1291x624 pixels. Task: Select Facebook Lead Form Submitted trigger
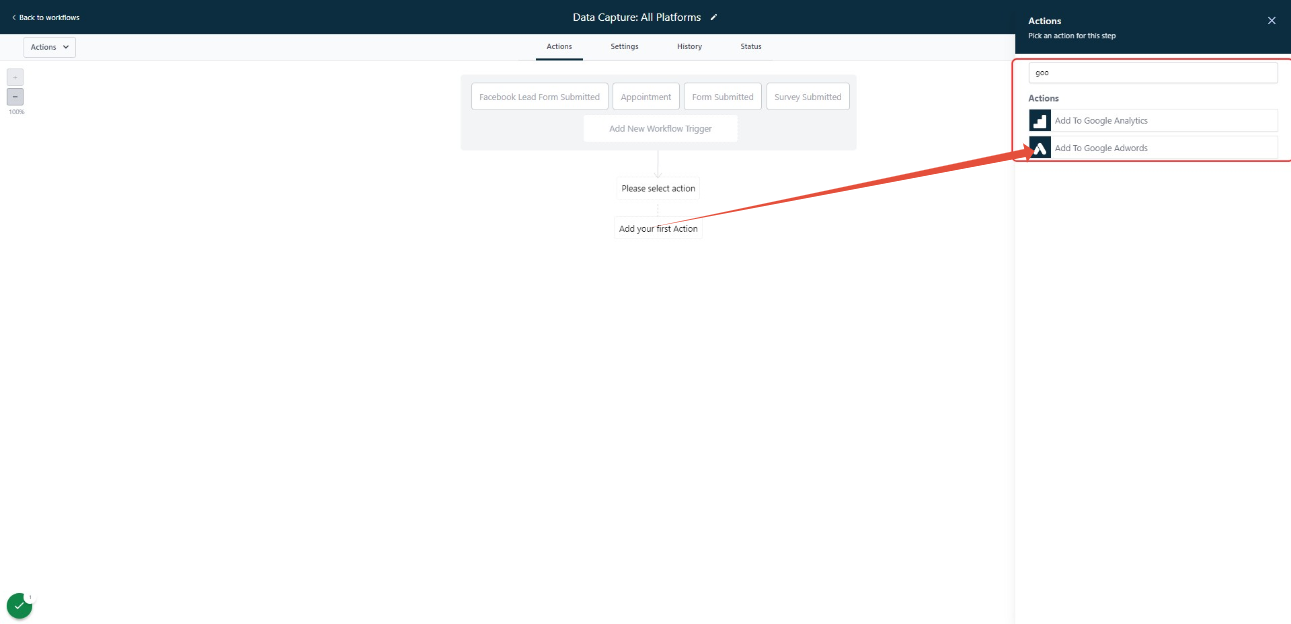(539, 97)
